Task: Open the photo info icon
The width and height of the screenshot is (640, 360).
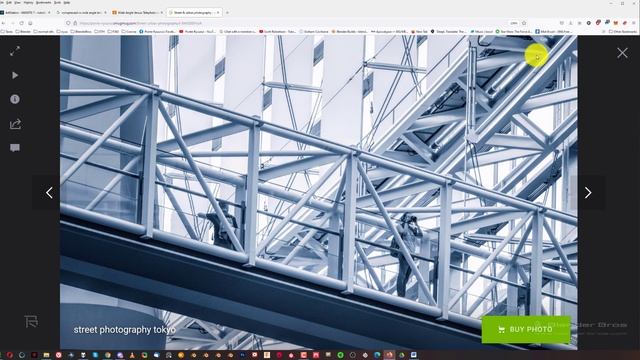Action: [x=15, y=99]
